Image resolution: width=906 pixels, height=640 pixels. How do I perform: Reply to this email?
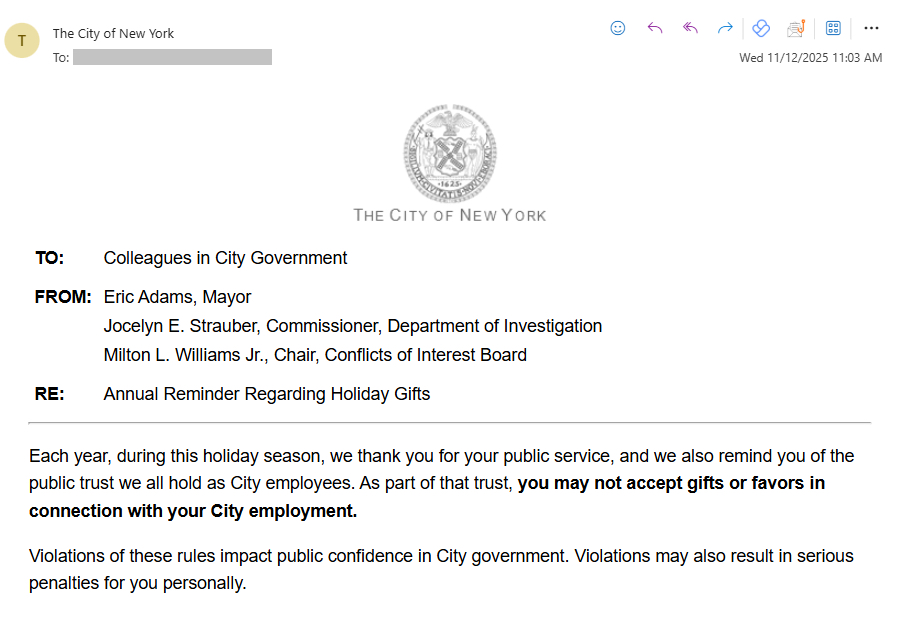(655, 28)
